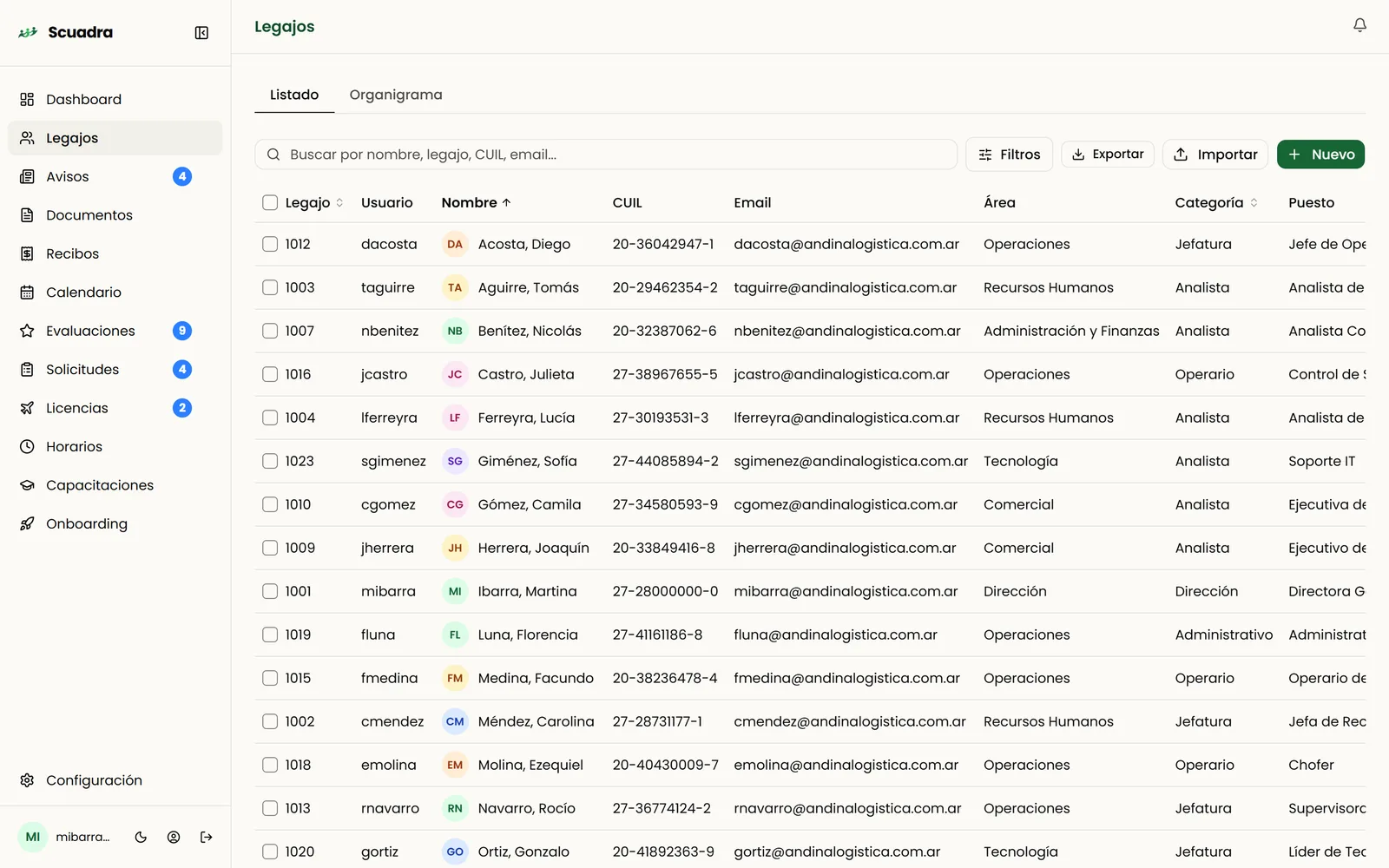
Task: Open notifications bell icon
Action: (x=1360, y=26)
